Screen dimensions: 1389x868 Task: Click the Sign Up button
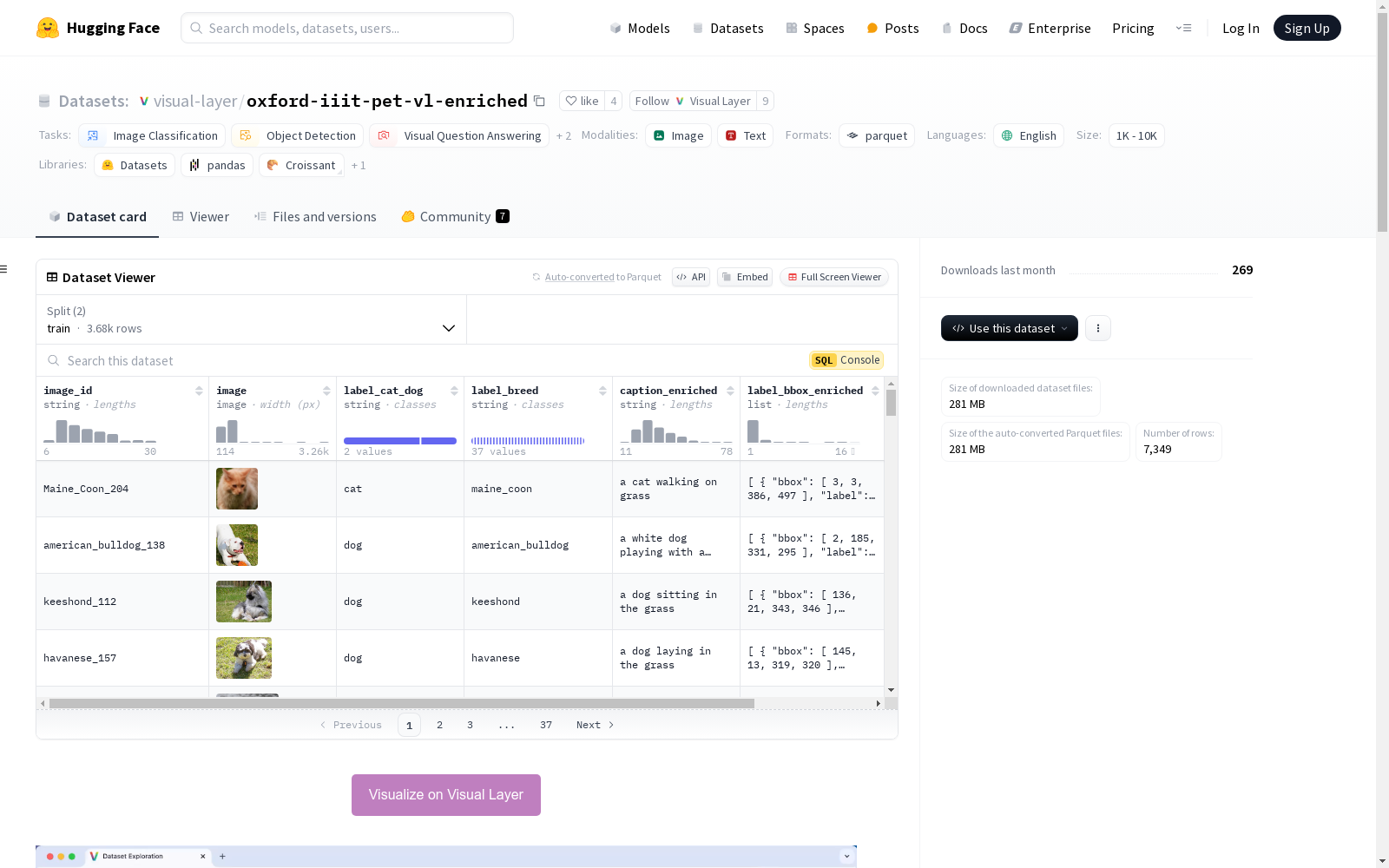pos(1307,28)
